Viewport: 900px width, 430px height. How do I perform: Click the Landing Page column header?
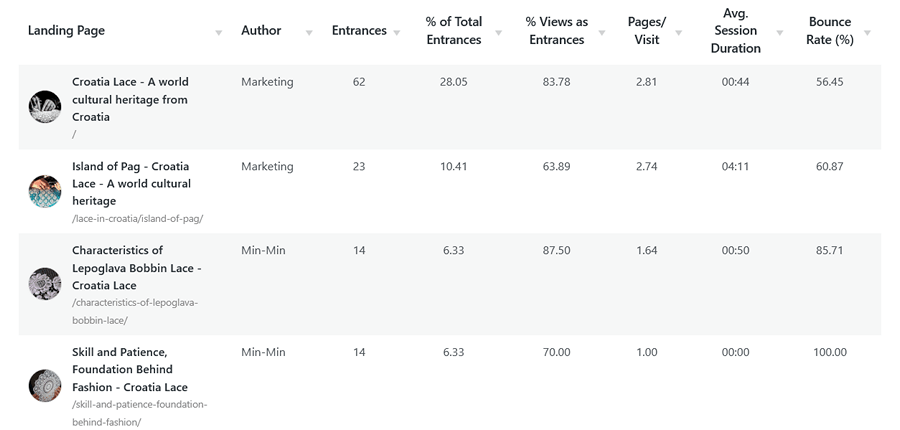66,30
